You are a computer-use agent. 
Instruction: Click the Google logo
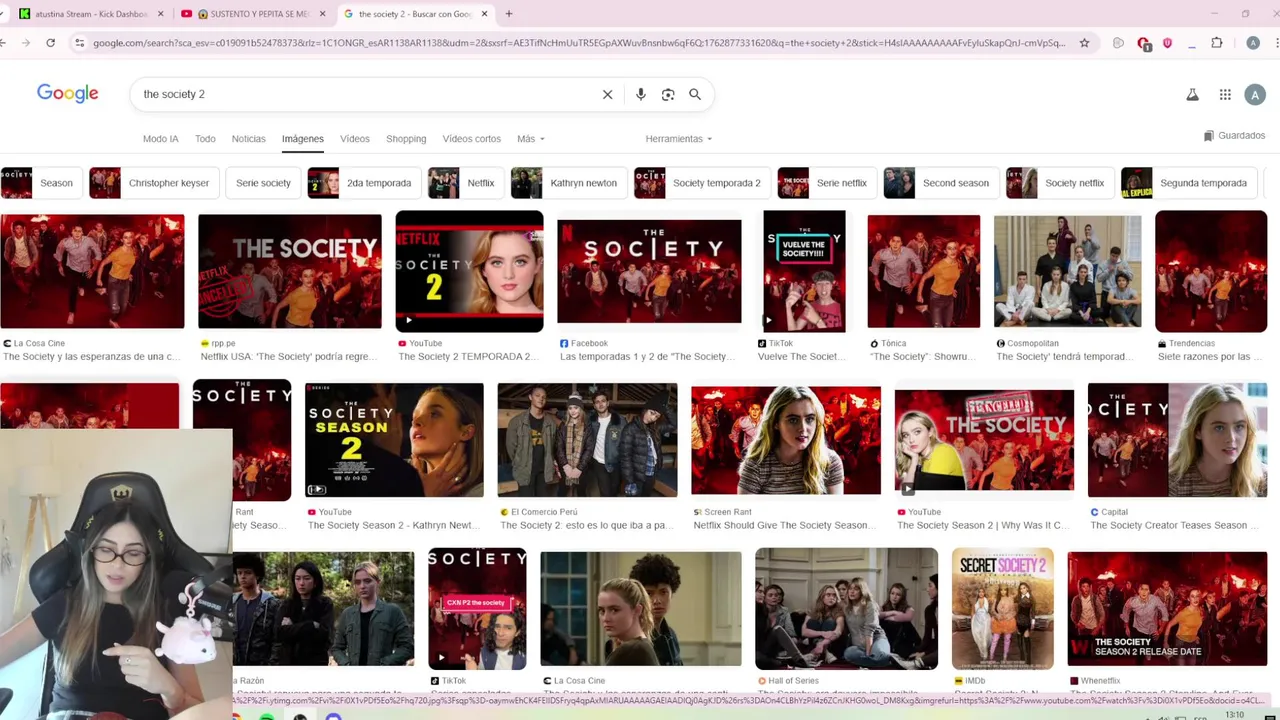[x=68, y=93]
